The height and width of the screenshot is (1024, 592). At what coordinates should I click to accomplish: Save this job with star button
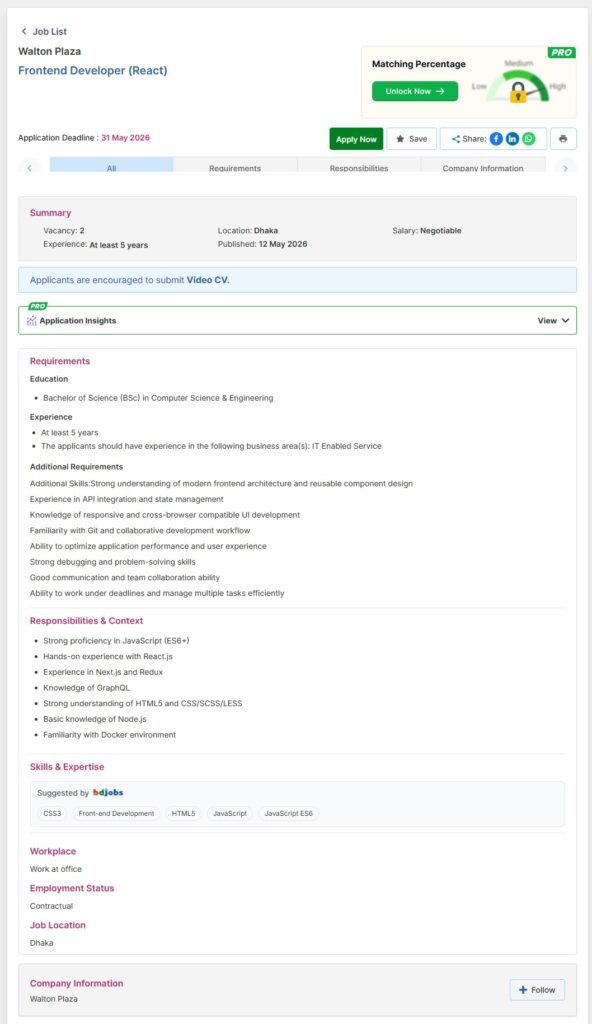[412, 138]
